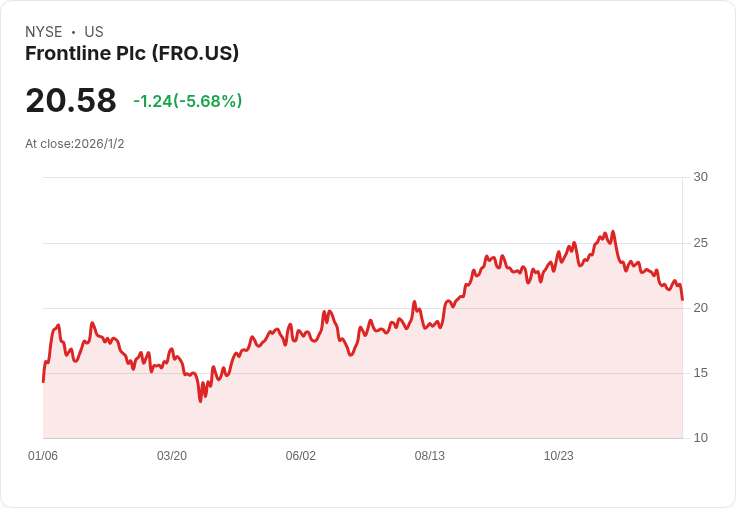Screen dimensions: 736x508
Task: Click the 20 label on the price axis
Action: pyautogui.click(x=700, y=308)
